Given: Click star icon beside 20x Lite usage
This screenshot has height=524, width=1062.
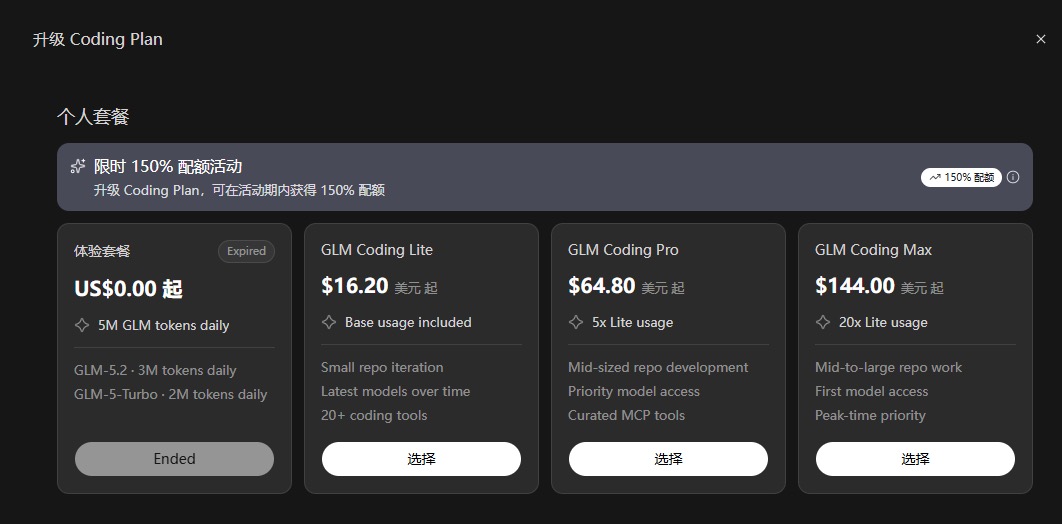Looking at the screenshot, I should (x=823, y=322).
